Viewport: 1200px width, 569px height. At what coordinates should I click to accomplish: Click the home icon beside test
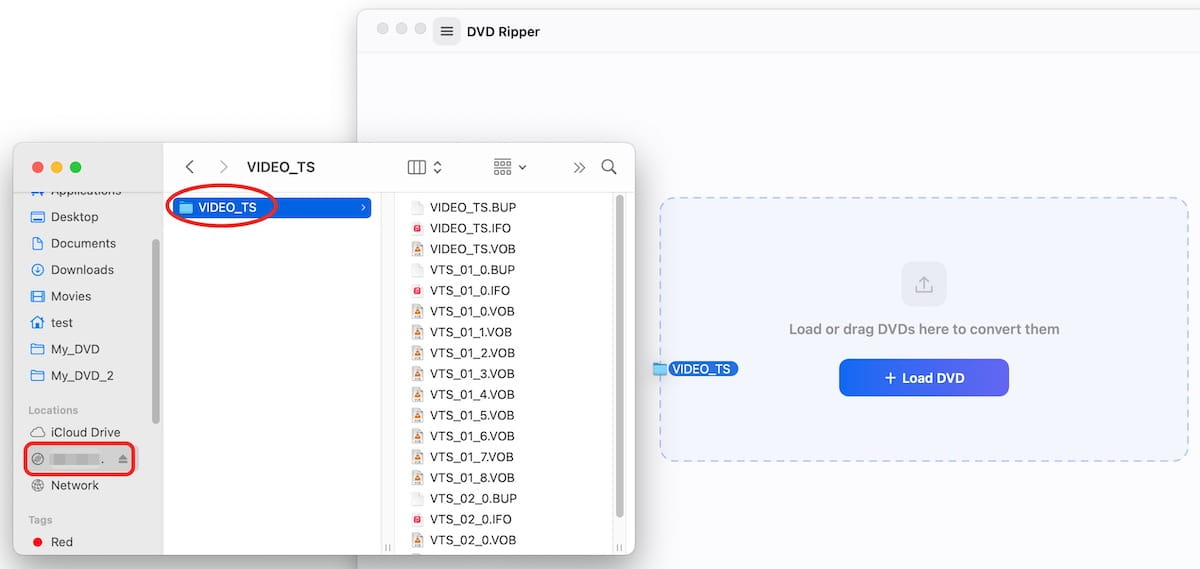(38, 322)
